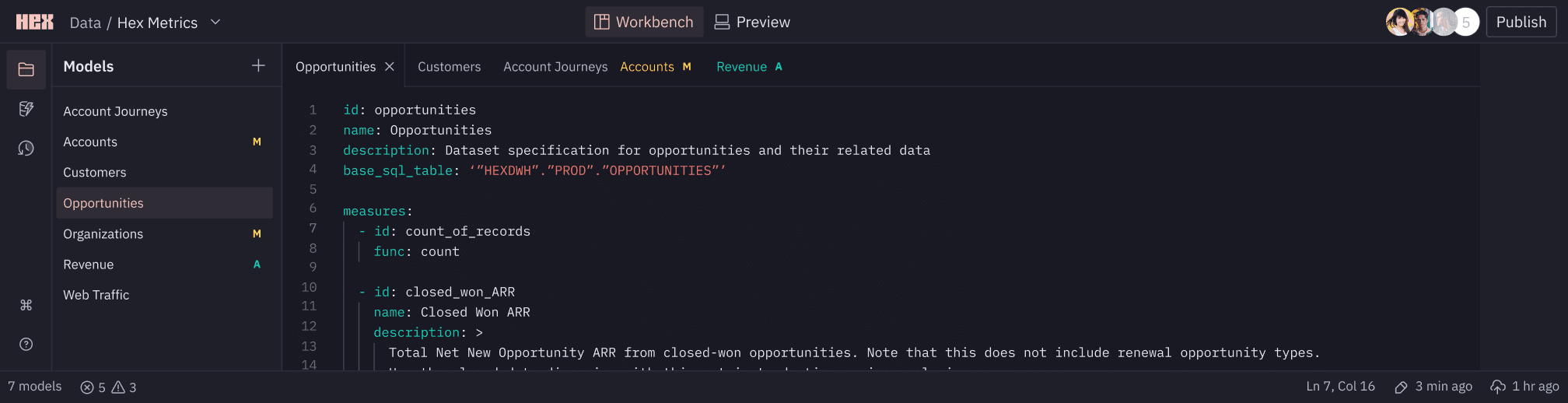Switch to the Customers tab
Screen dimensions: 1568x403
coord(449,67)
